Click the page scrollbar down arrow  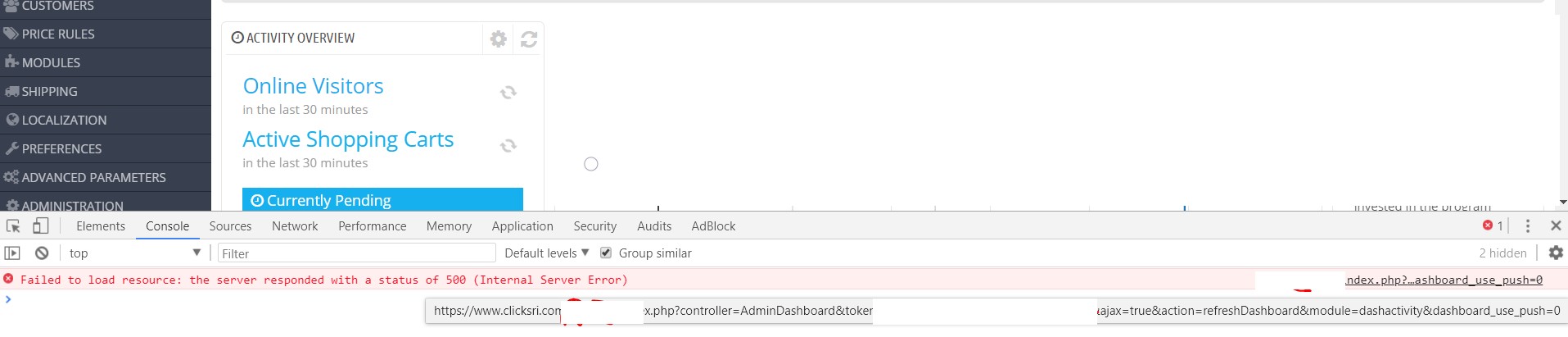1562,203
